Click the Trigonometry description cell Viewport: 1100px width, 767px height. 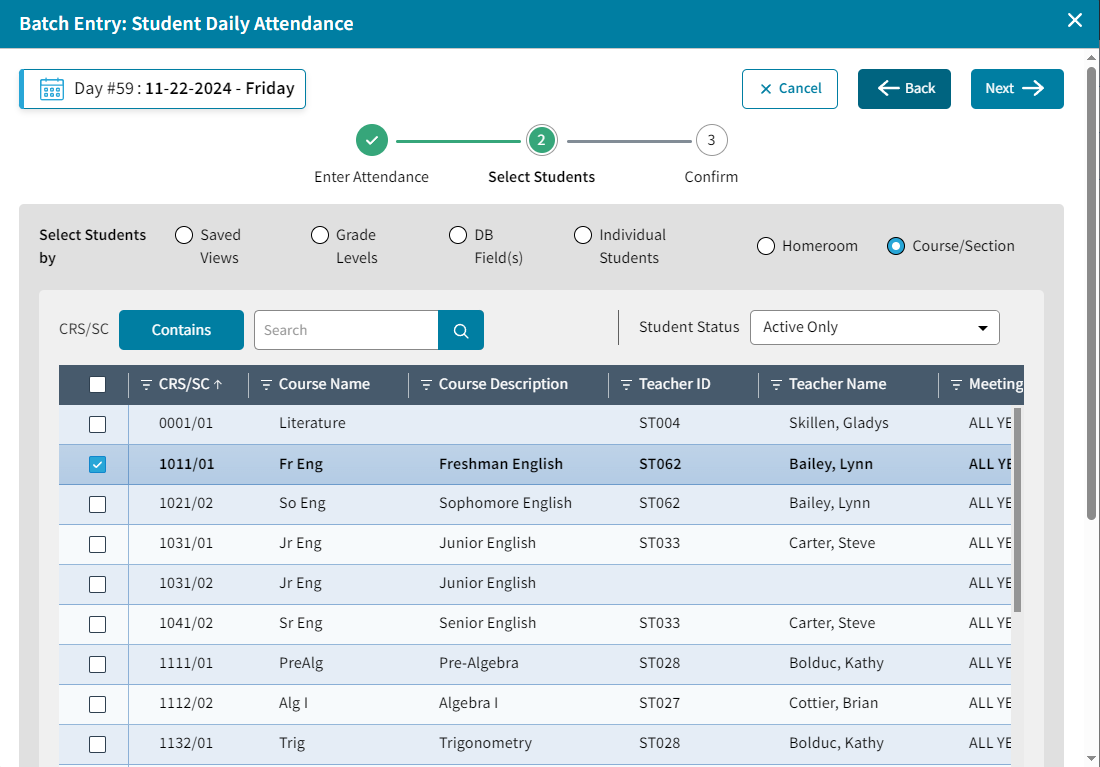click(x=485, y=744)
